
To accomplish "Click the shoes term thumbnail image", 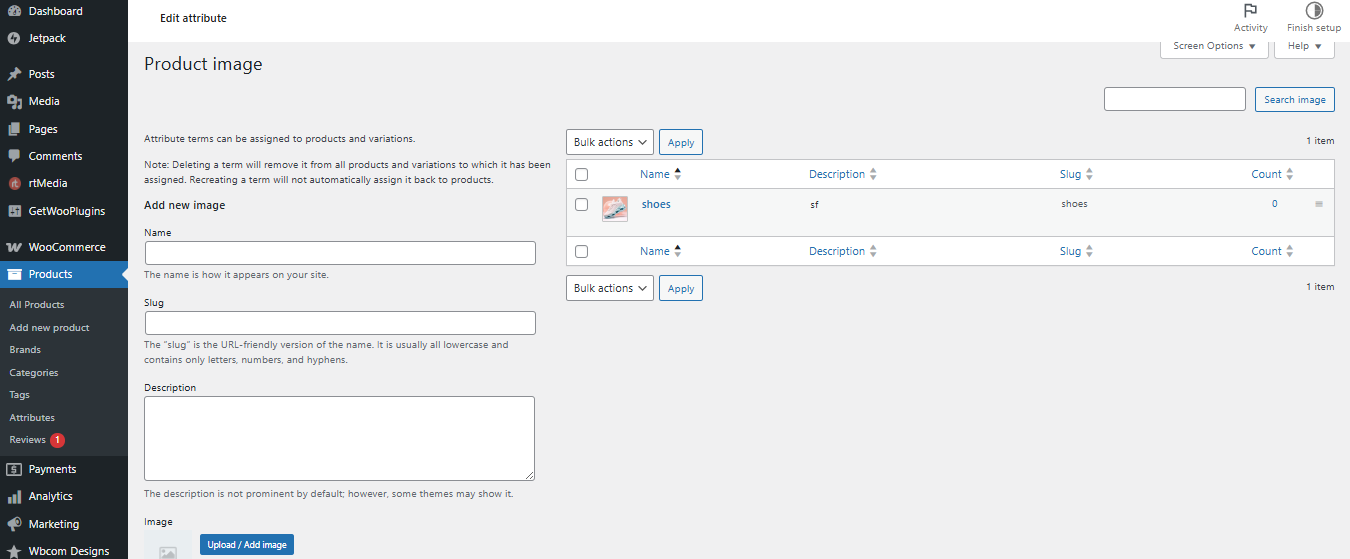I will (x=615, y=208).
